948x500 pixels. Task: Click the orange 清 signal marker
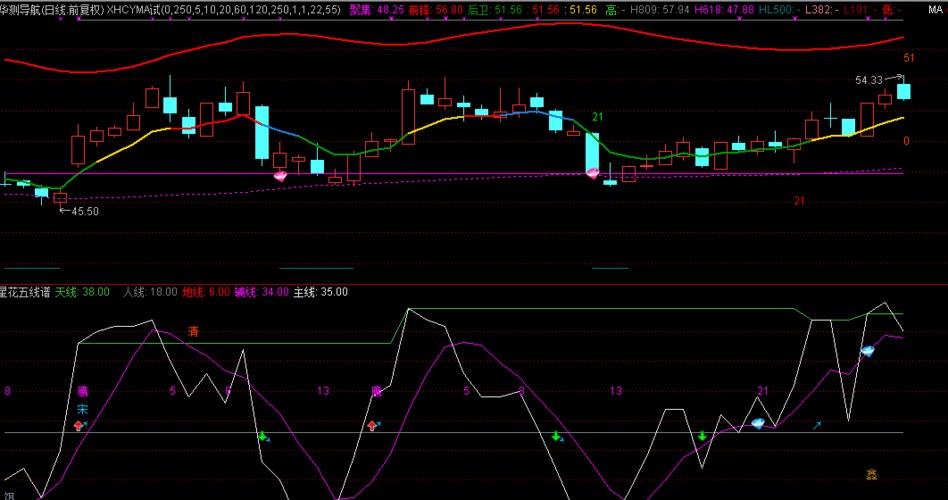pos(193,331)
